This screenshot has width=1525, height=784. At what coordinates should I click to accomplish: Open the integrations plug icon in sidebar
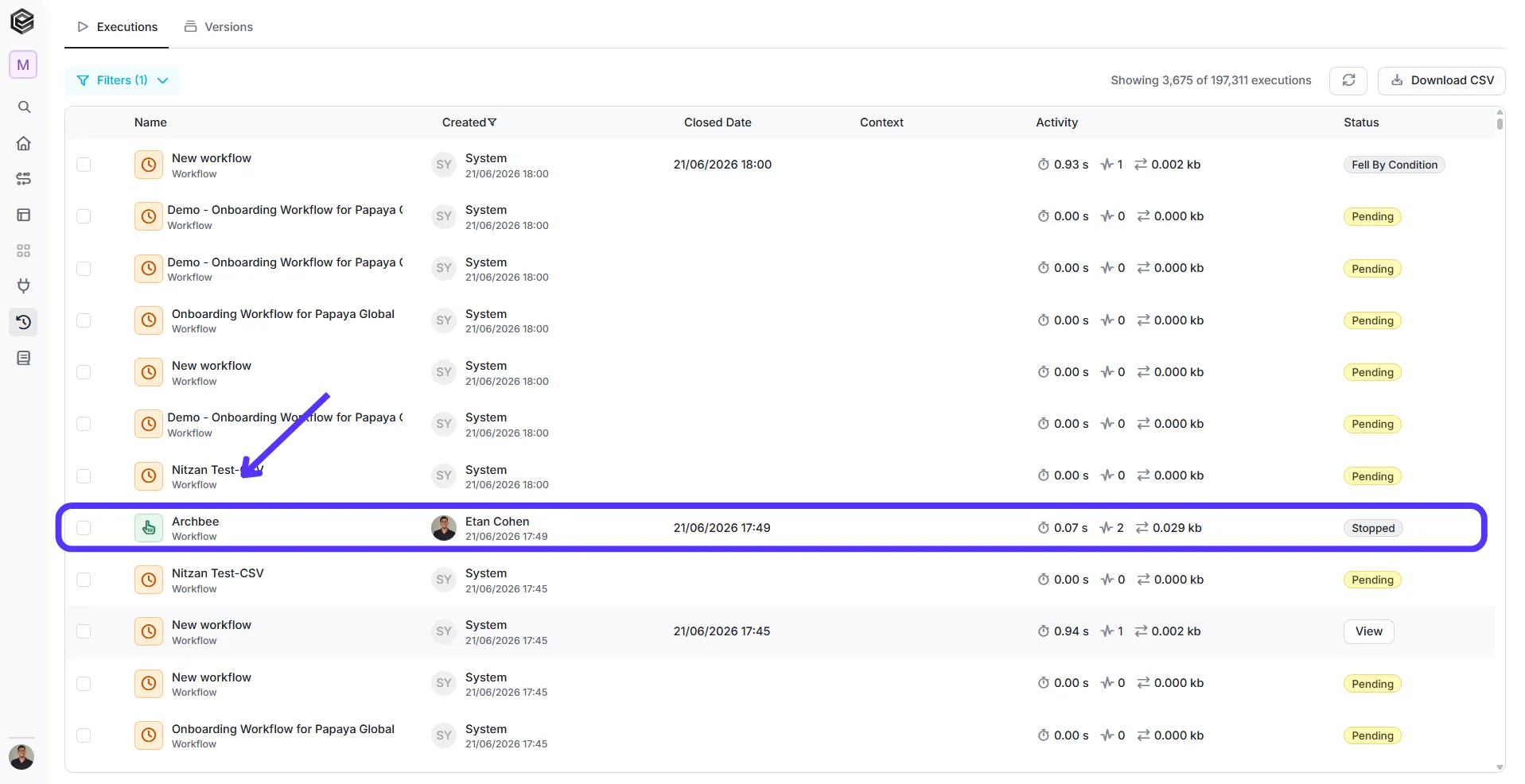tap(24, 286)
